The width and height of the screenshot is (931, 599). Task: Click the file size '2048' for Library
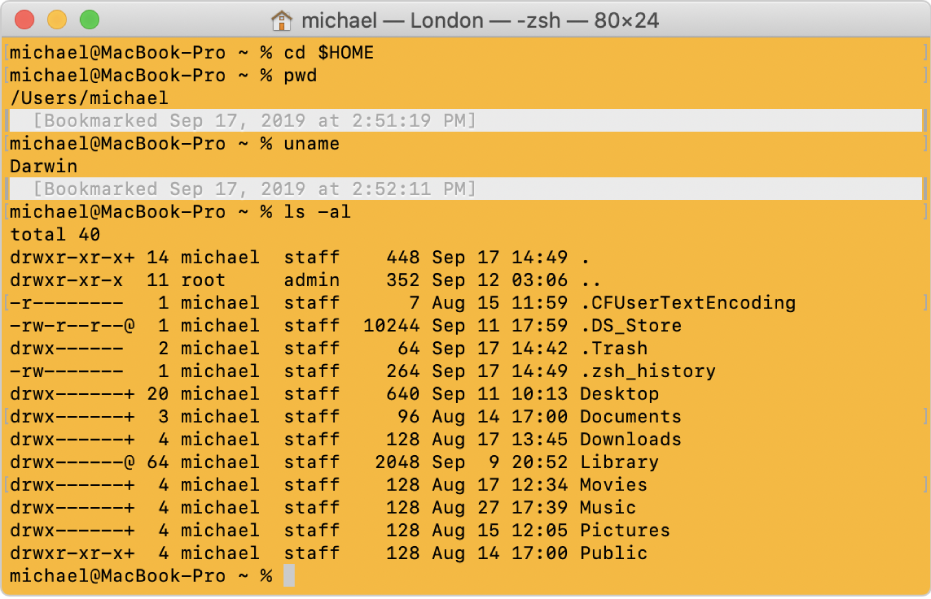[x=397, y=462]
